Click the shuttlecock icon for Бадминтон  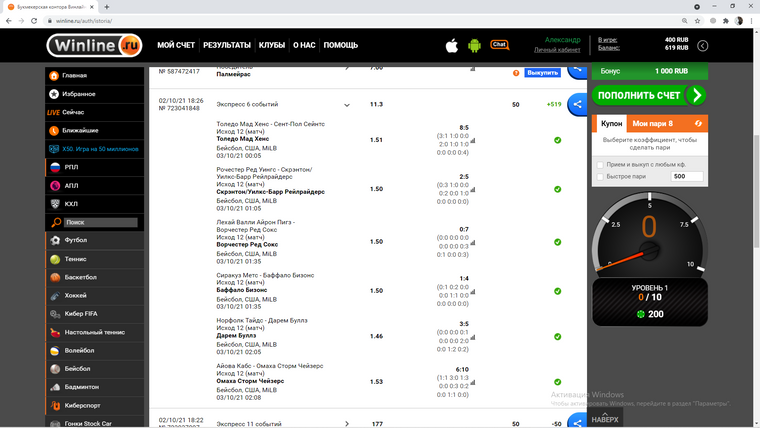55,387
